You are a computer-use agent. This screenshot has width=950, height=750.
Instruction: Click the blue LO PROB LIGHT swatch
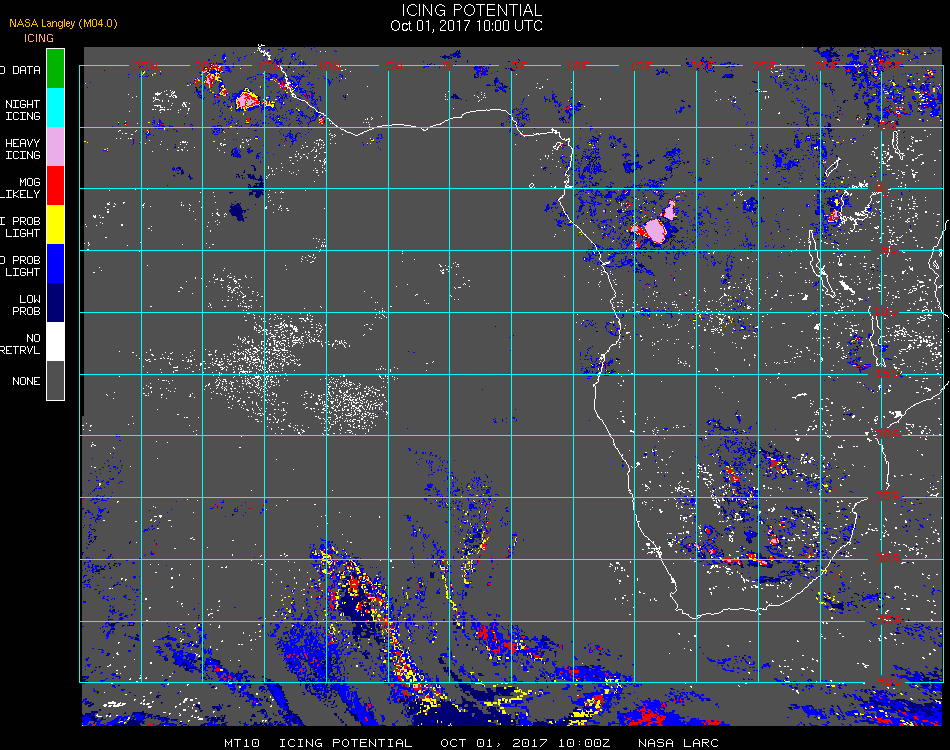click(x=55, y=264)
